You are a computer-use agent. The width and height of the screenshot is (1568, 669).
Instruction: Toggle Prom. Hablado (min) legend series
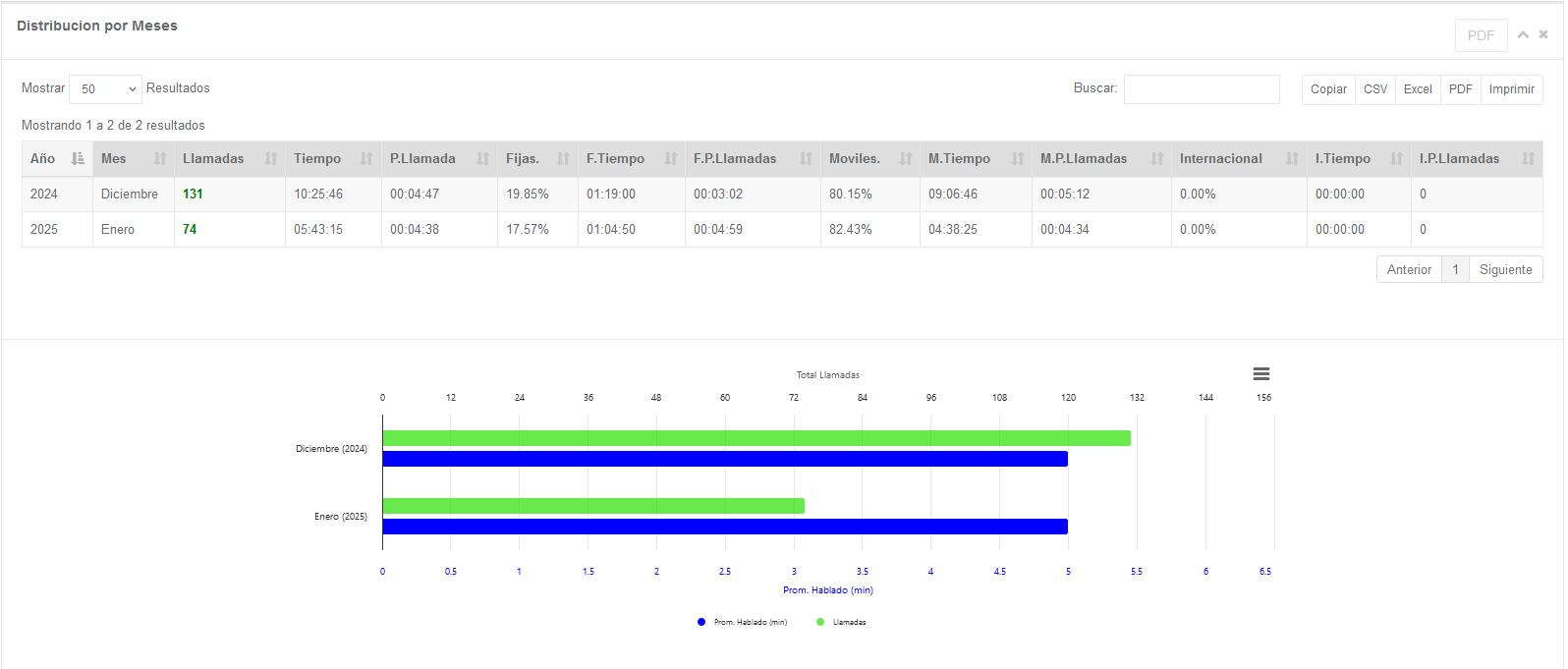(742, 622)
